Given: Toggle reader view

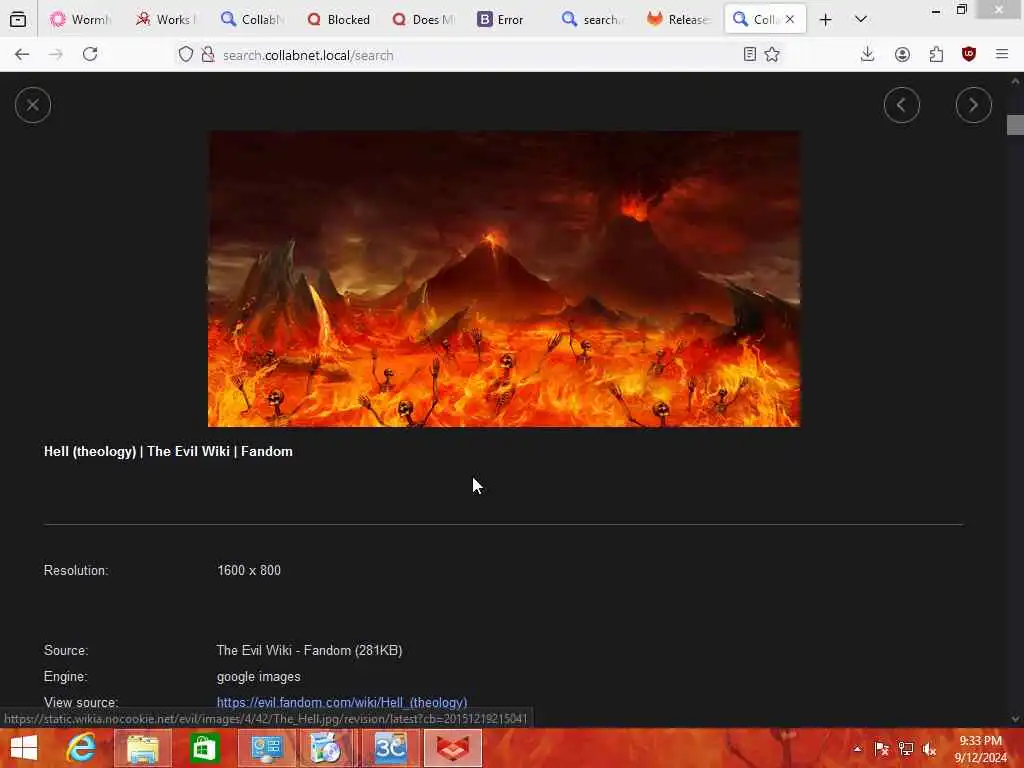Looking at the screenshot, I should (750, 55).
